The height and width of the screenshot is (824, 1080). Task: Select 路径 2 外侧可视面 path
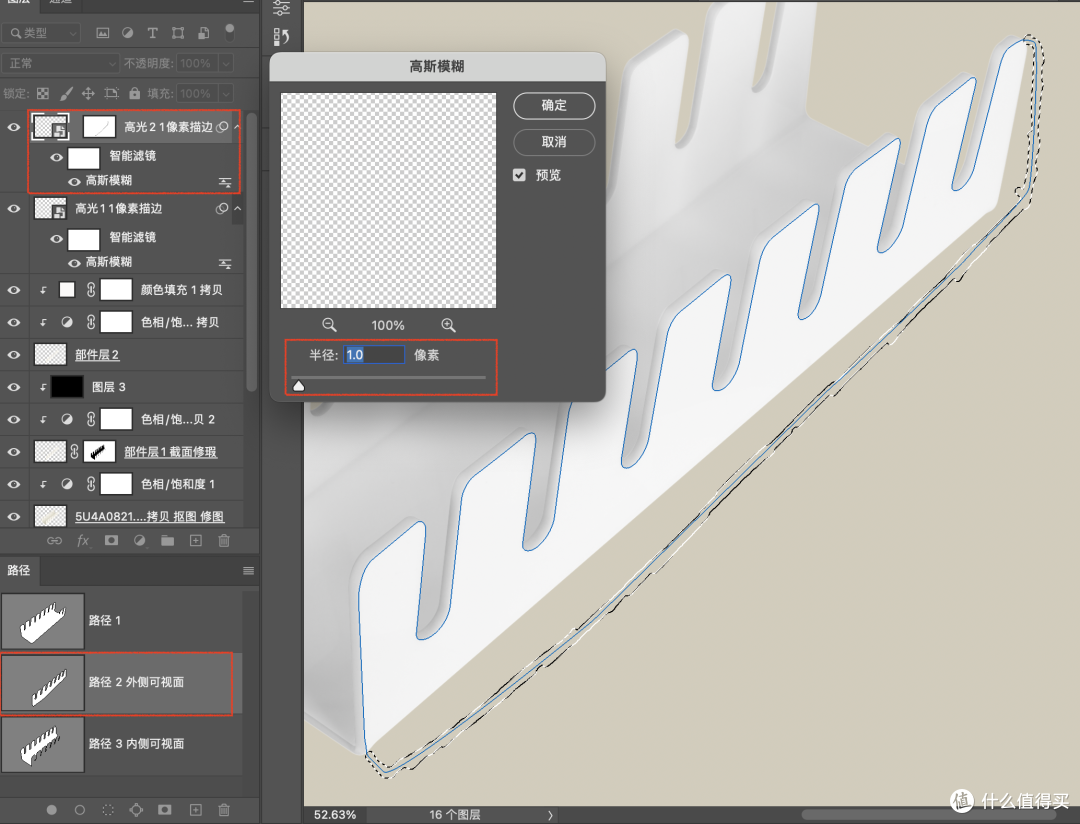point(121,682)
